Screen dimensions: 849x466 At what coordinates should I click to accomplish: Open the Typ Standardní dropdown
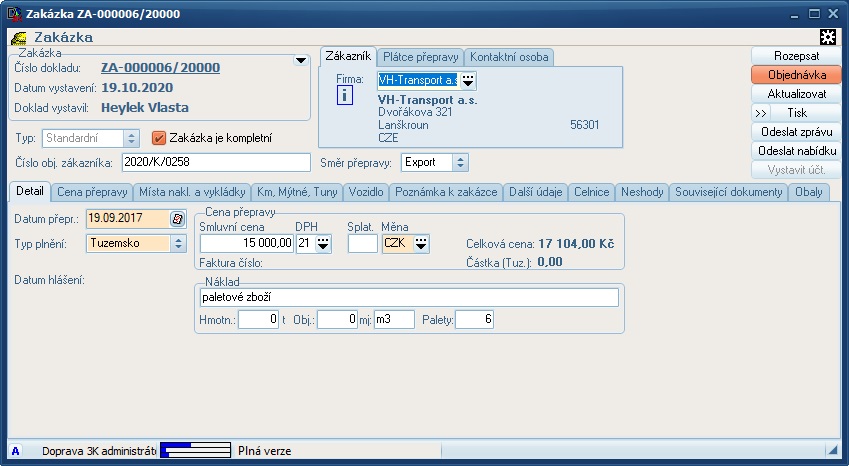pos(131,139)
